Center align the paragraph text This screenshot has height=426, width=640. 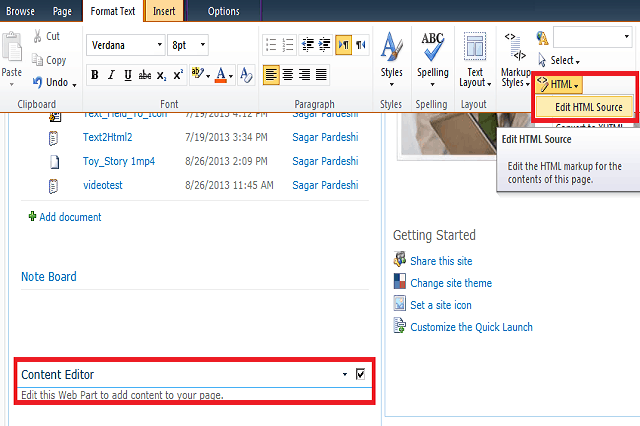288,75
